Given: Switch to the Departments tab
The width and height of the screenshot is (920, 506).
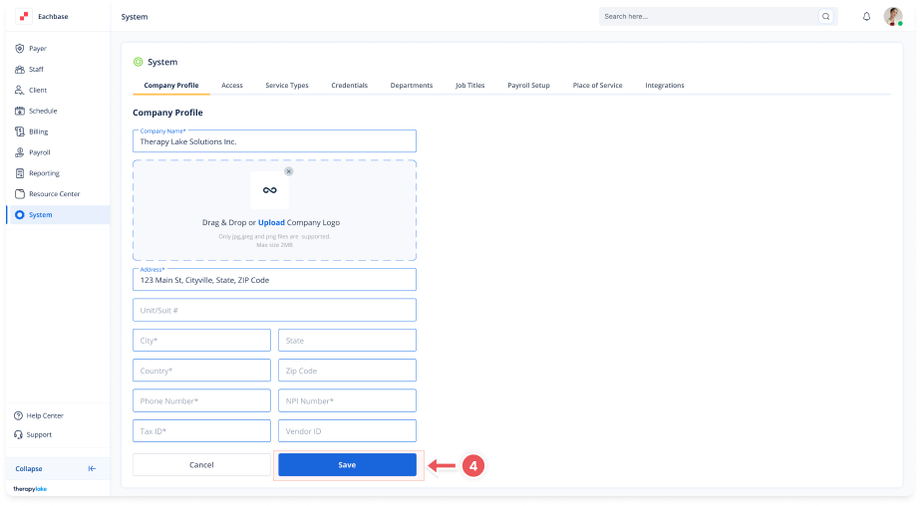Looking at the screenshot, I should coord(411,85).
